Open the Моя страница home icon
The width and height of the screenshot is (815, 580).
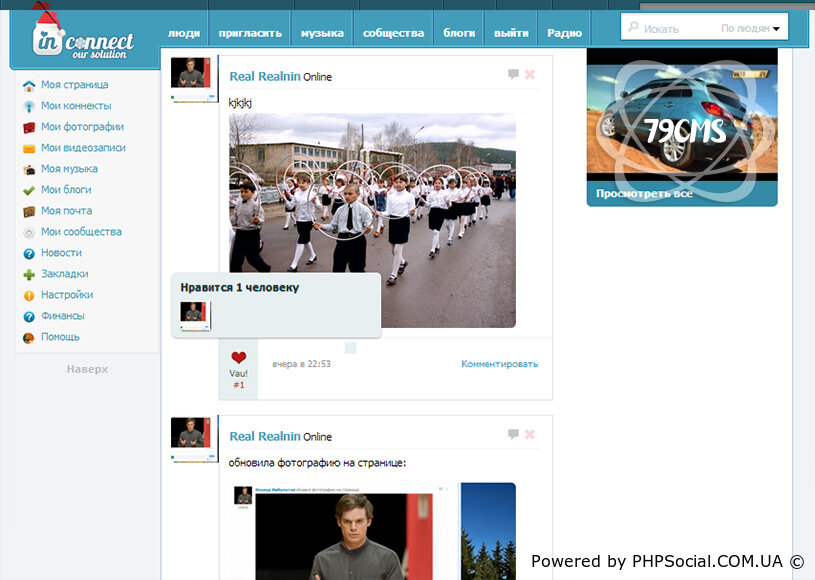click(x=29, y=85)
